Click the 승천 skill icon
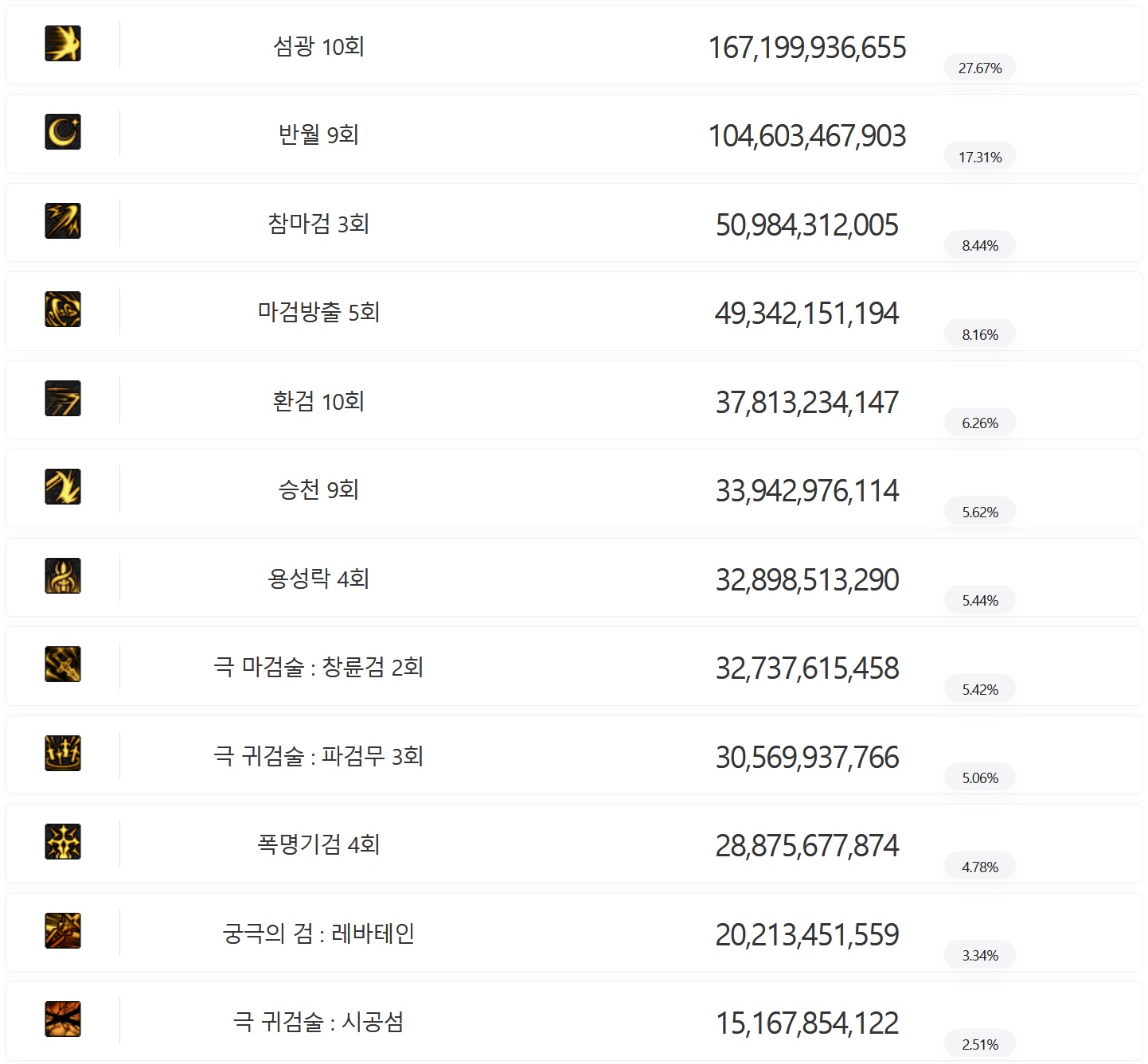The width and height of the screenshot is (1148, 1064). click(x=63, y=487)
